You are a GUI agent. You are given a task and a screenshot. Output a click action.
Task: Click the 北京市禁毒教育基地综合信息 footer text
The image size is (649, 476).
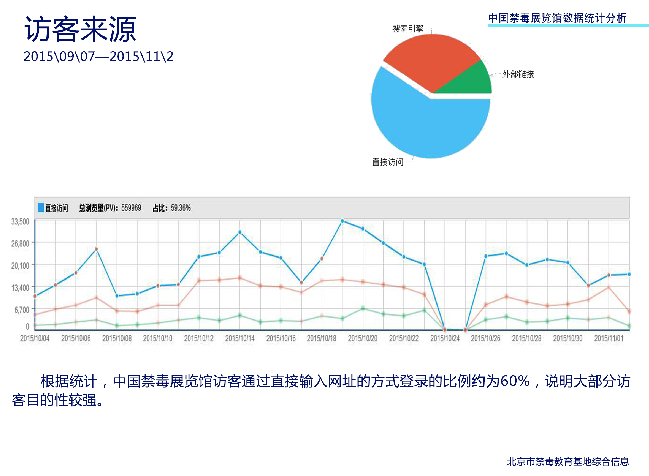click(568, 461)
